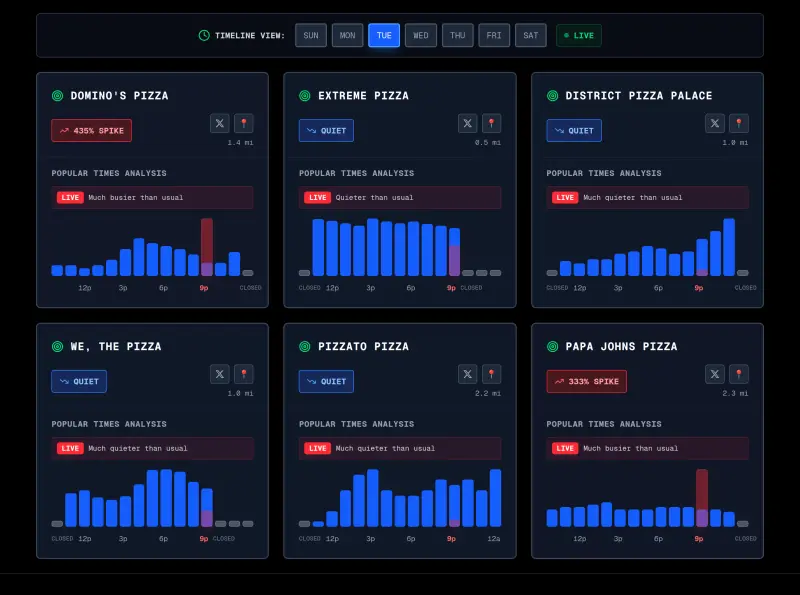Click location pin on Papa Johns Pizza
Image resolution: width=800 pixels, height=595 pixels.
pos(739,374)
